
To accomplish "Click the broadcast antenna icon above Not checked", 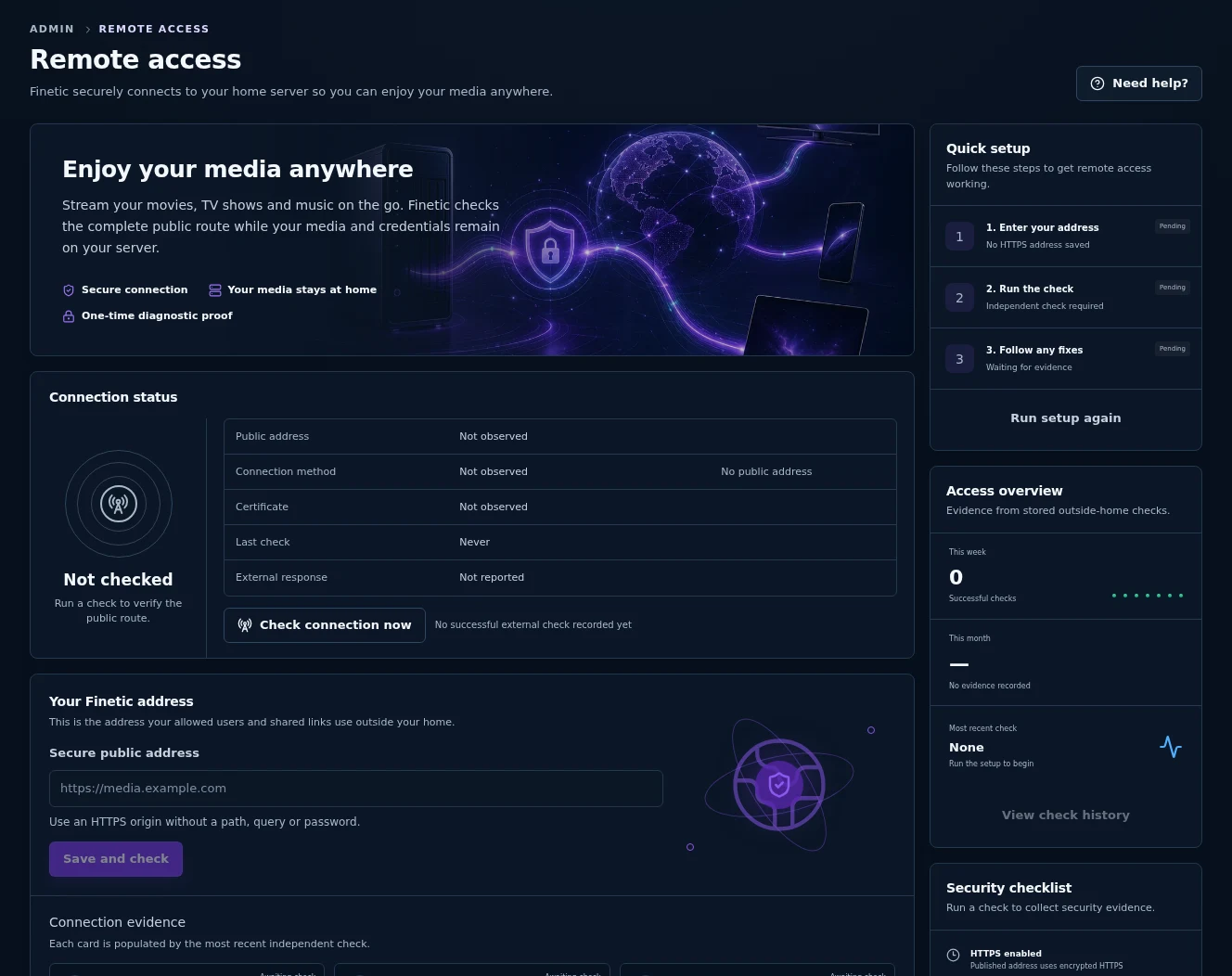I will (119, 504).
